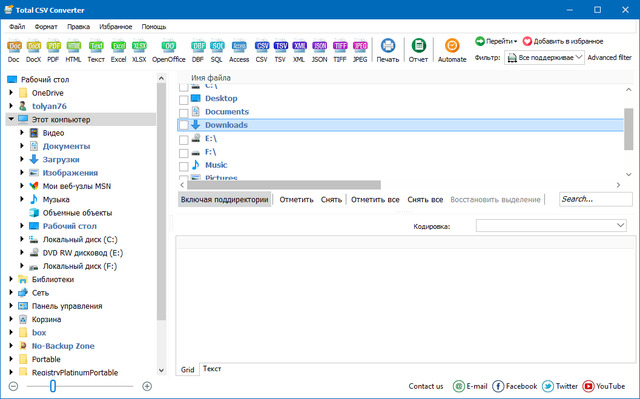Image resolution: width=640 pixels, height=399 pixels.
Task: Switch to the Текст preview tab
Action: tap(212, 369)
